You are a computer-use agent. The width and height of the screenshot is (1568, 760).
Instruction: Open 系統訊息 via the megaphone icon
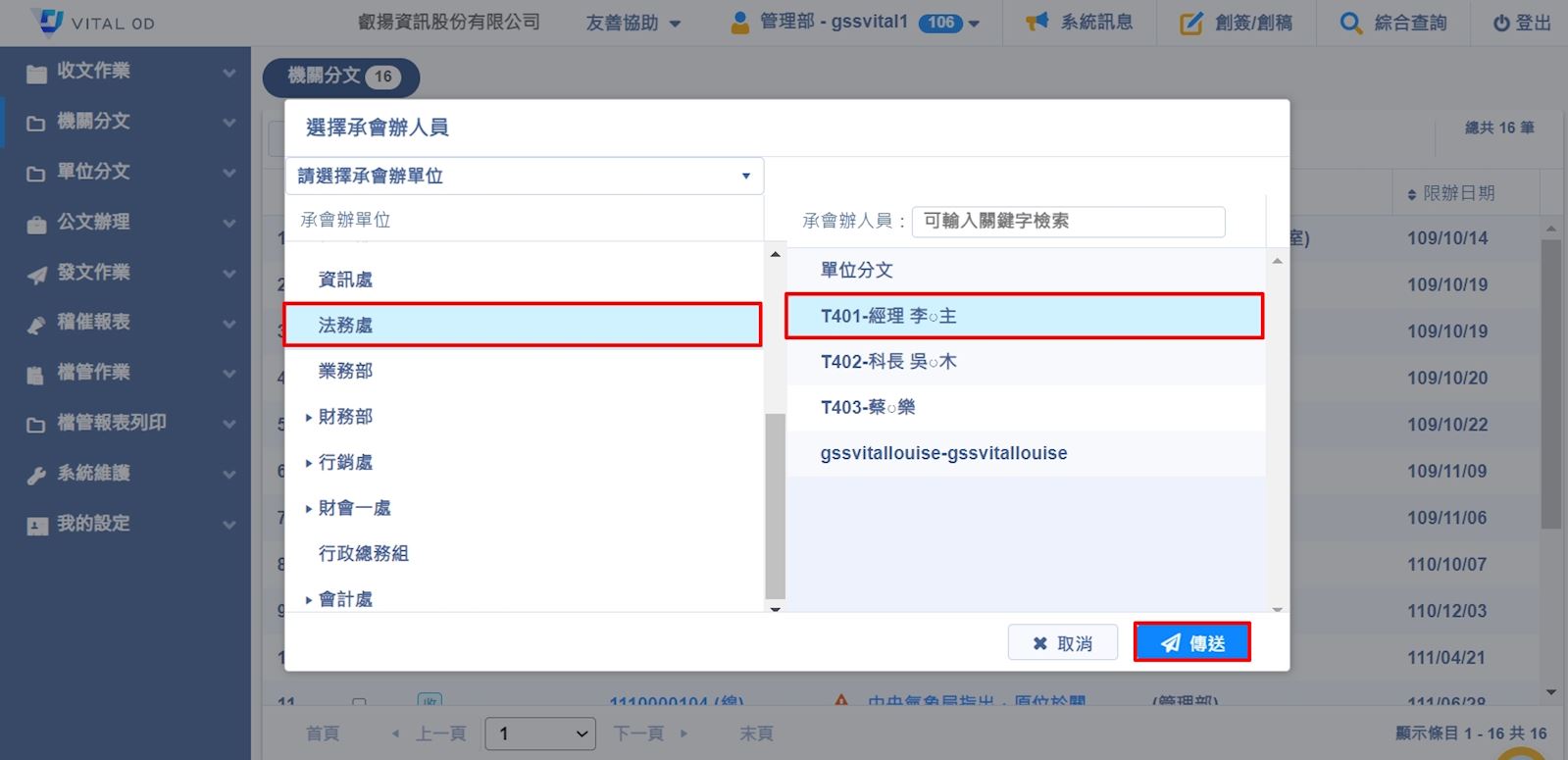[x=1037, y=22]
